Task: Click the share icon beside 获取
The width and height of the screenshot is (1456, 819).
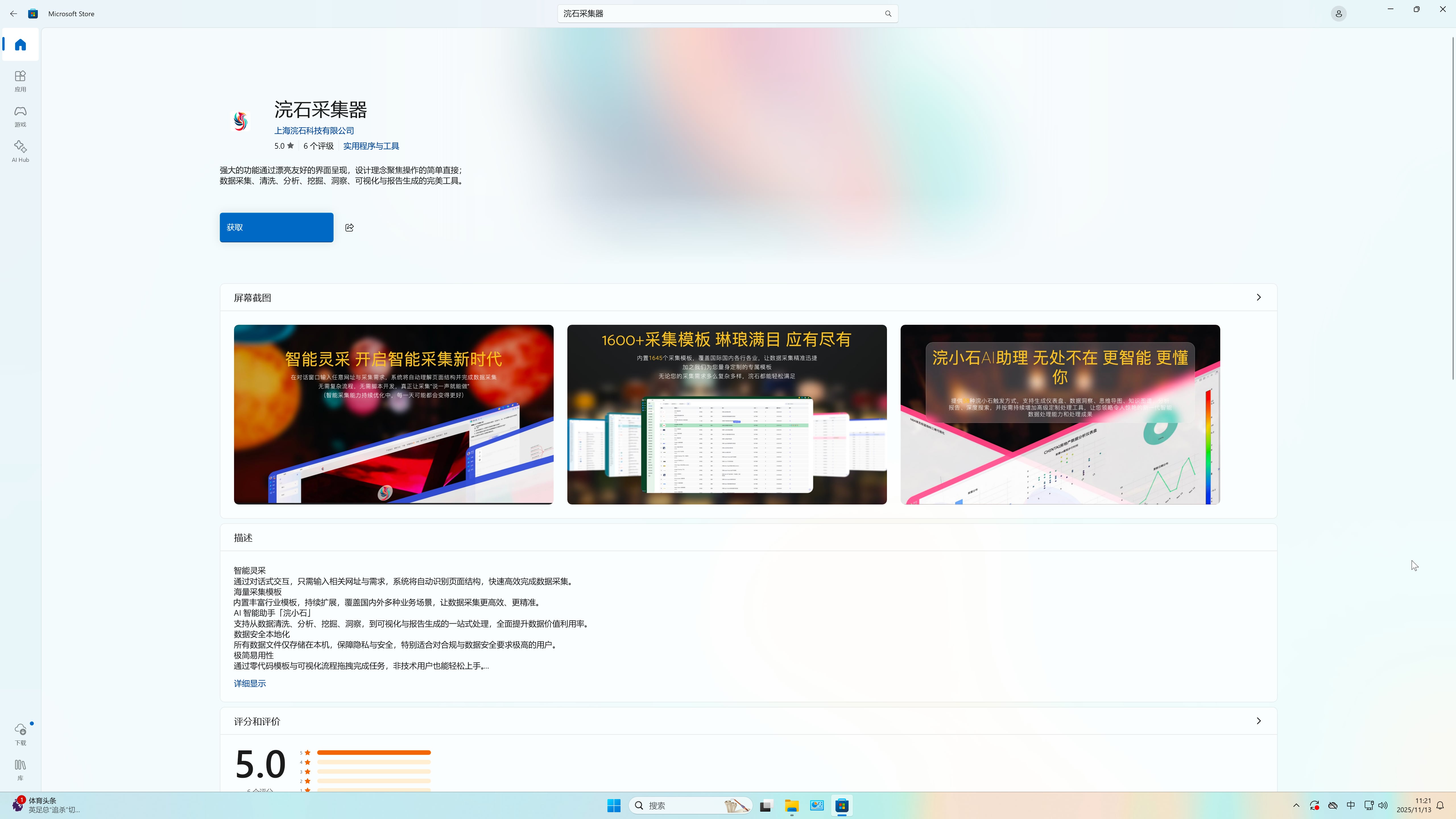Action: (x=349, y=227)
